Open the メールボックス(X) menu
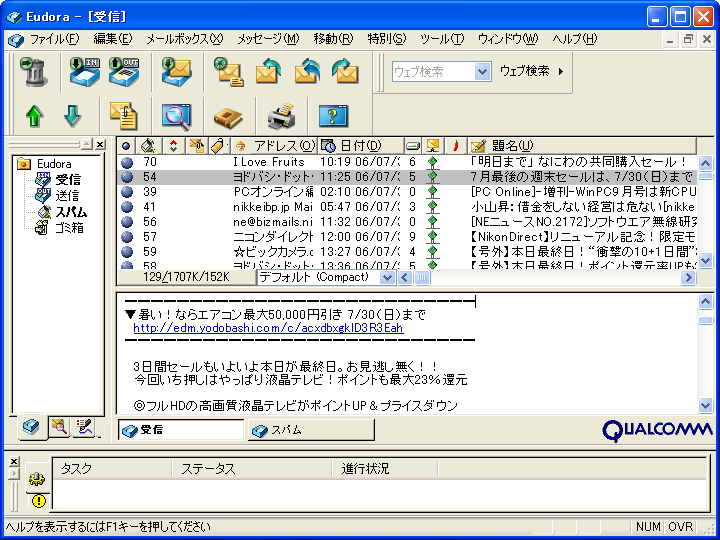Image resolution: width=720 pixels, height=540 pixels. point(184,39)
